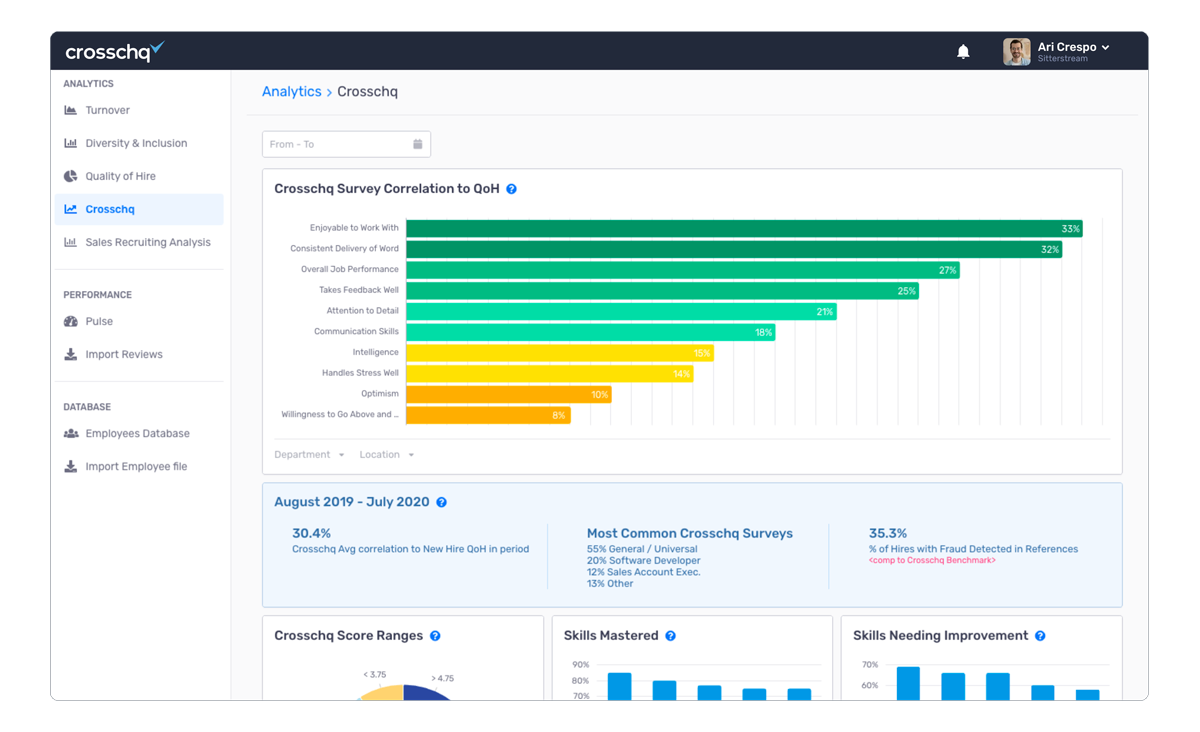The height and width of the screenshot is (732, 1200).
Task: Go to Diversity & Inclusion page
Action: click(x=136, y=143)
